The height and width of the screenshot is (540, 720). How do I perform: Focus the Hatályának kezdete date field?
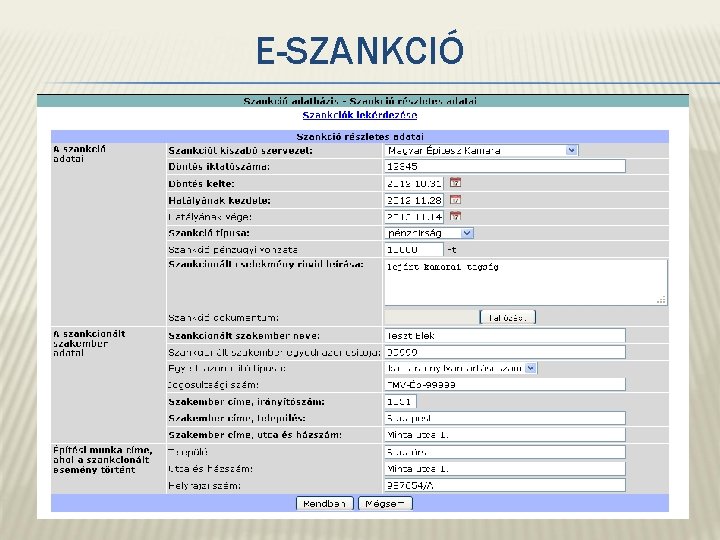(414, 200)
